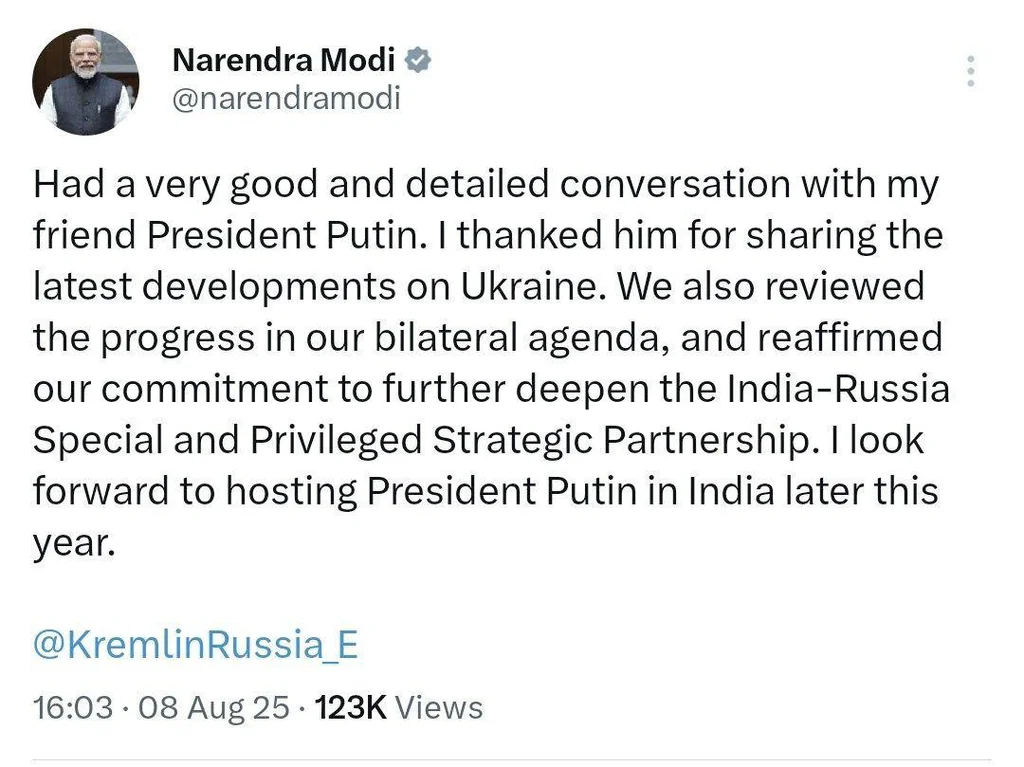Open Narendra Modi's profile picture
1024x767 pixels.
(86, 82)
